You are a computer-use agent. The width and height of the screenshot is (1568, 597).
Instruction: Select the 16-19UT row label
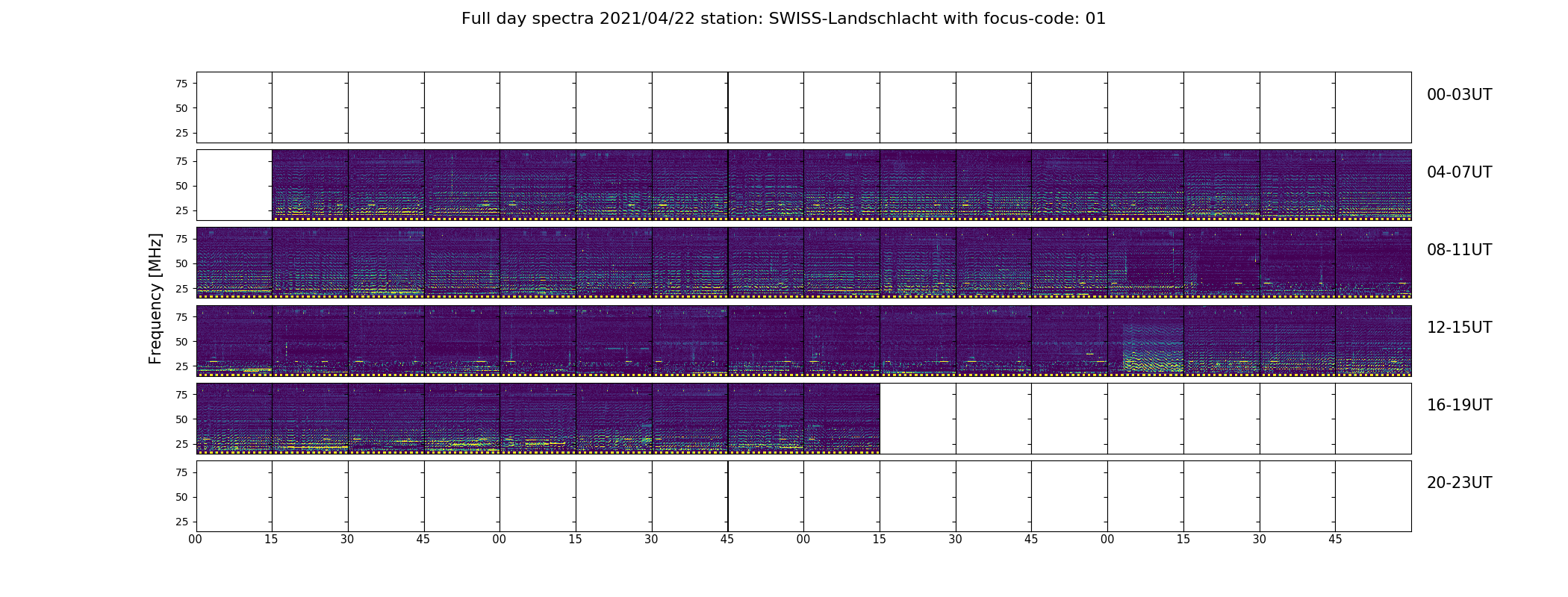click(1459, 405)
